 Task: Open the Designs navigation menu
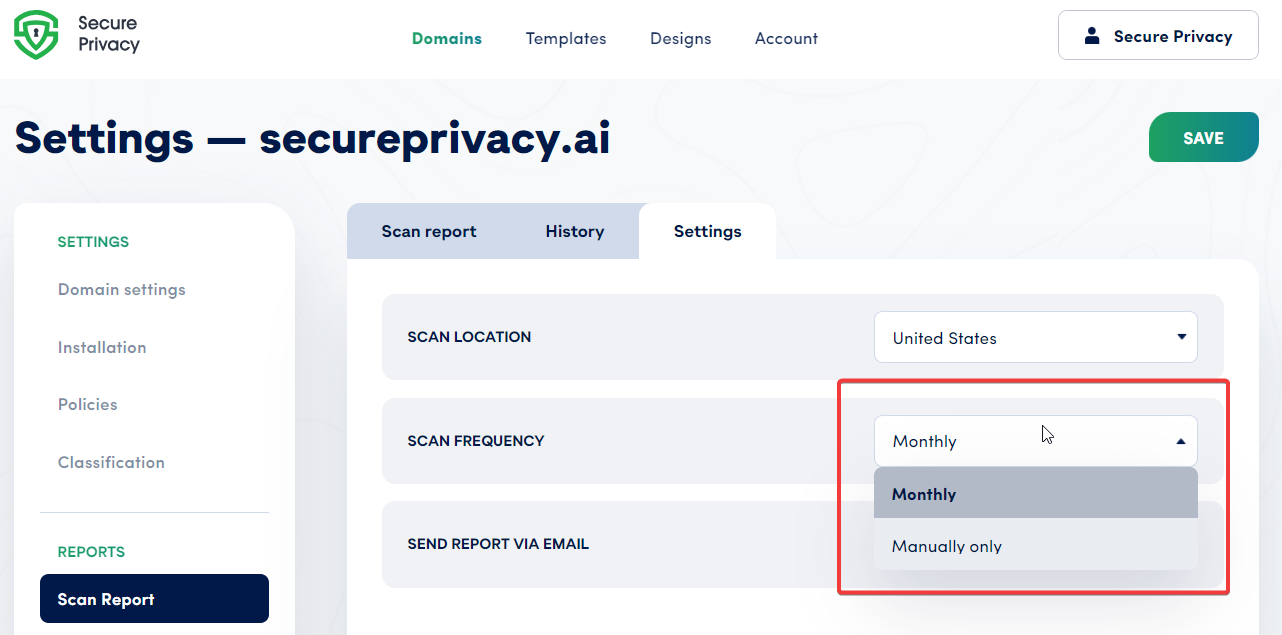[x=680, y=38]
